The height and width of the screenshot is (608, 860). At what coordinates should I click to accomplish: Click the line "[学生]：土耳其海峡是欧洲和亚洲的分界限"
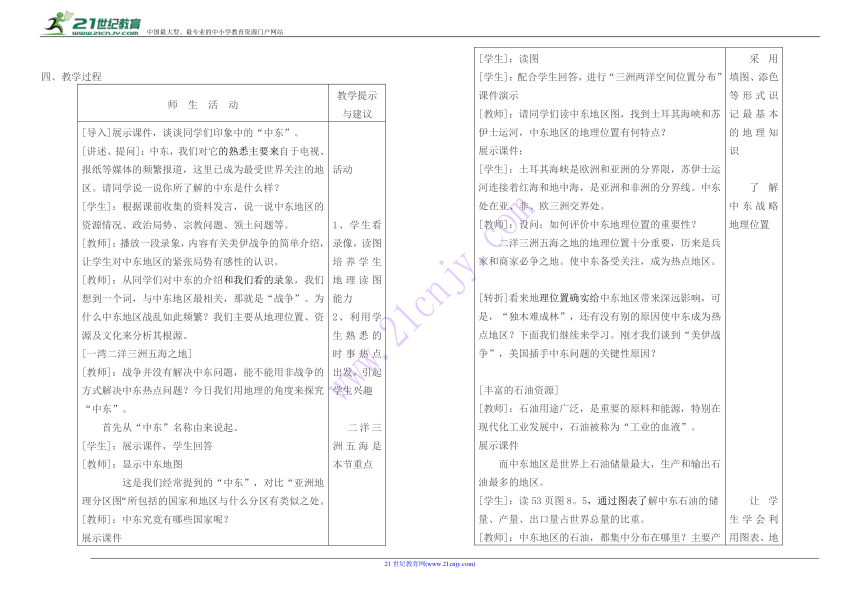point(600,169)
